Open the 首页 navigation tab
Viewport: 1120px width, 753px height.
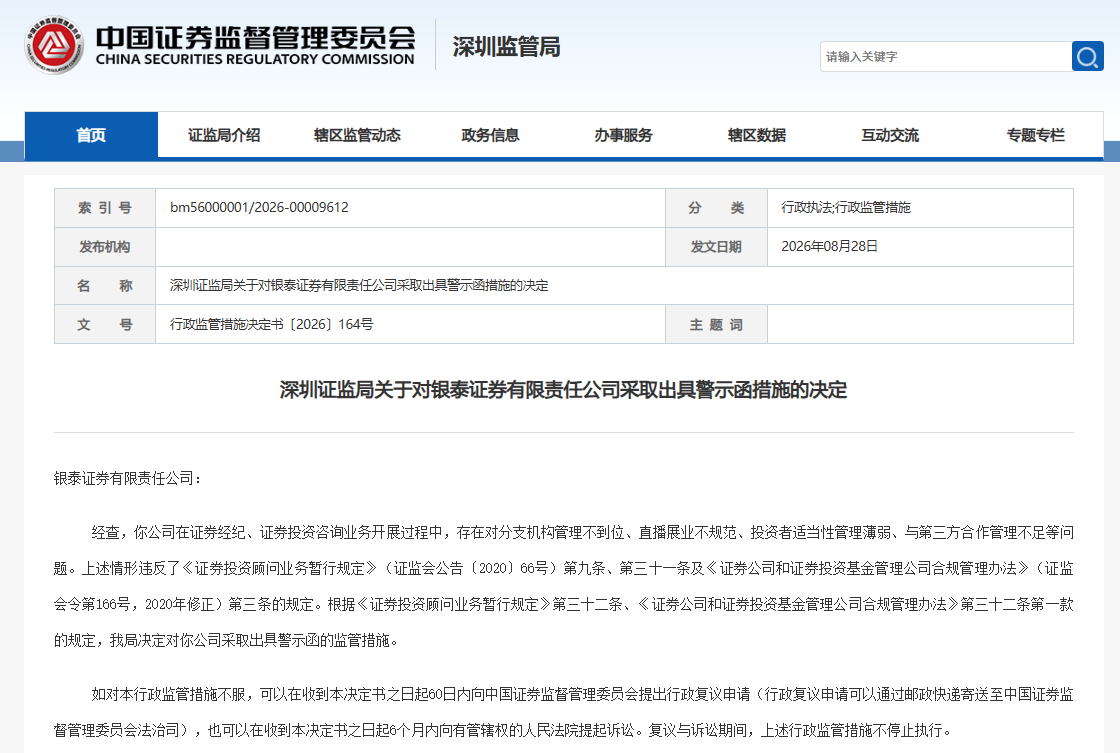pos(91,135)
